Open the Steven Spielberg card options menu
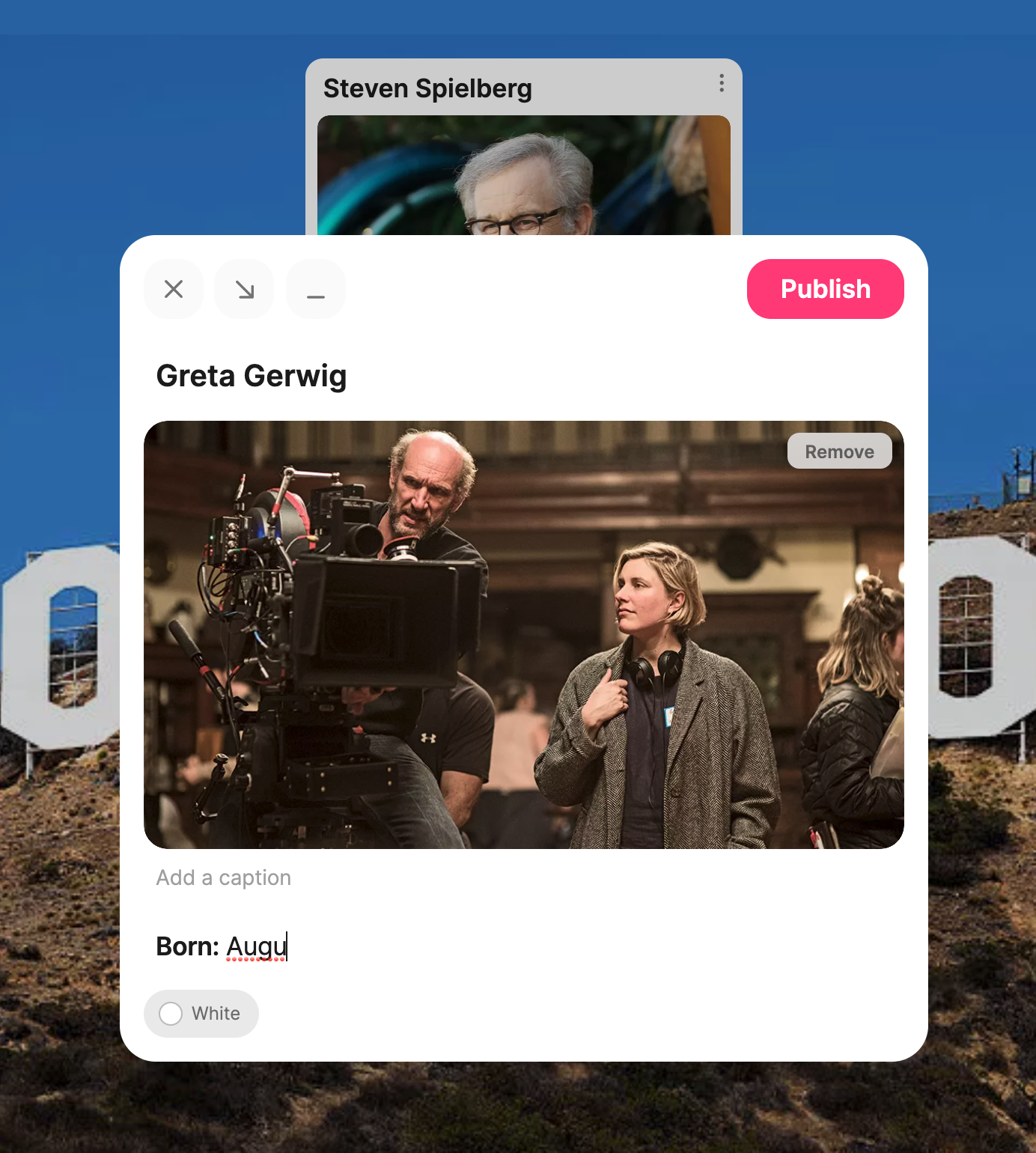The height and width of the screenshot is (1153, 1036). pos(722,83)
